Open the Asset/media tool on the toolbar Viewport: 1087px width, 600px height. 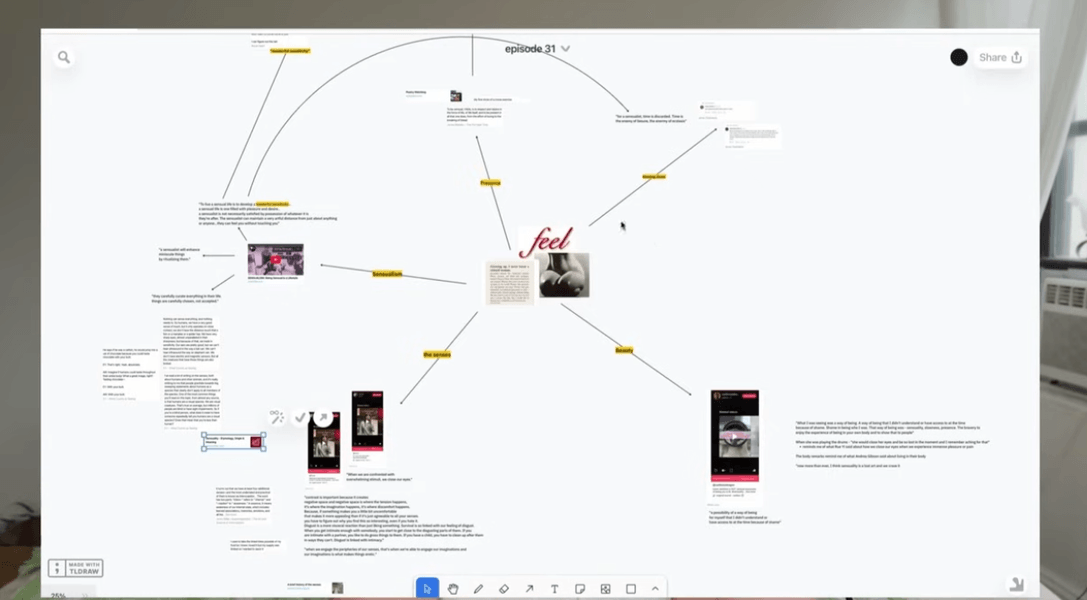[605, 588]
